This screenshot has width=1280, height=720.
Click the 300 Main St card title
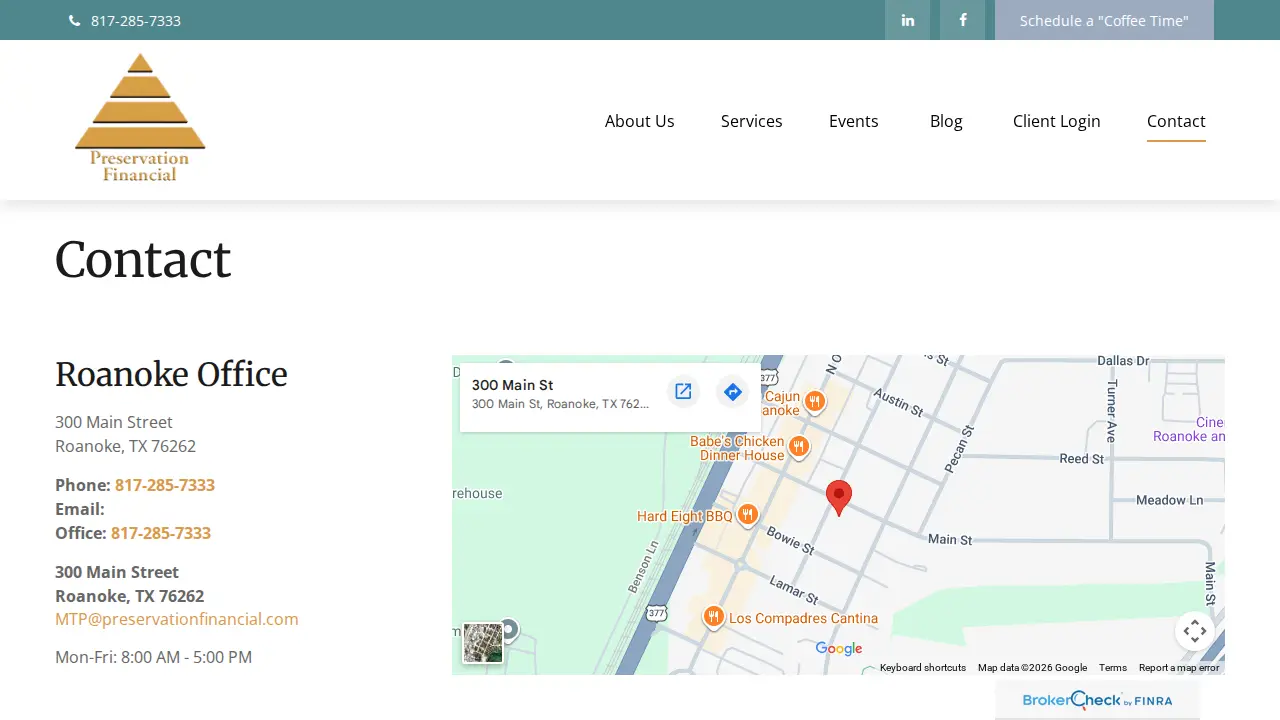[x=513, y=385]
